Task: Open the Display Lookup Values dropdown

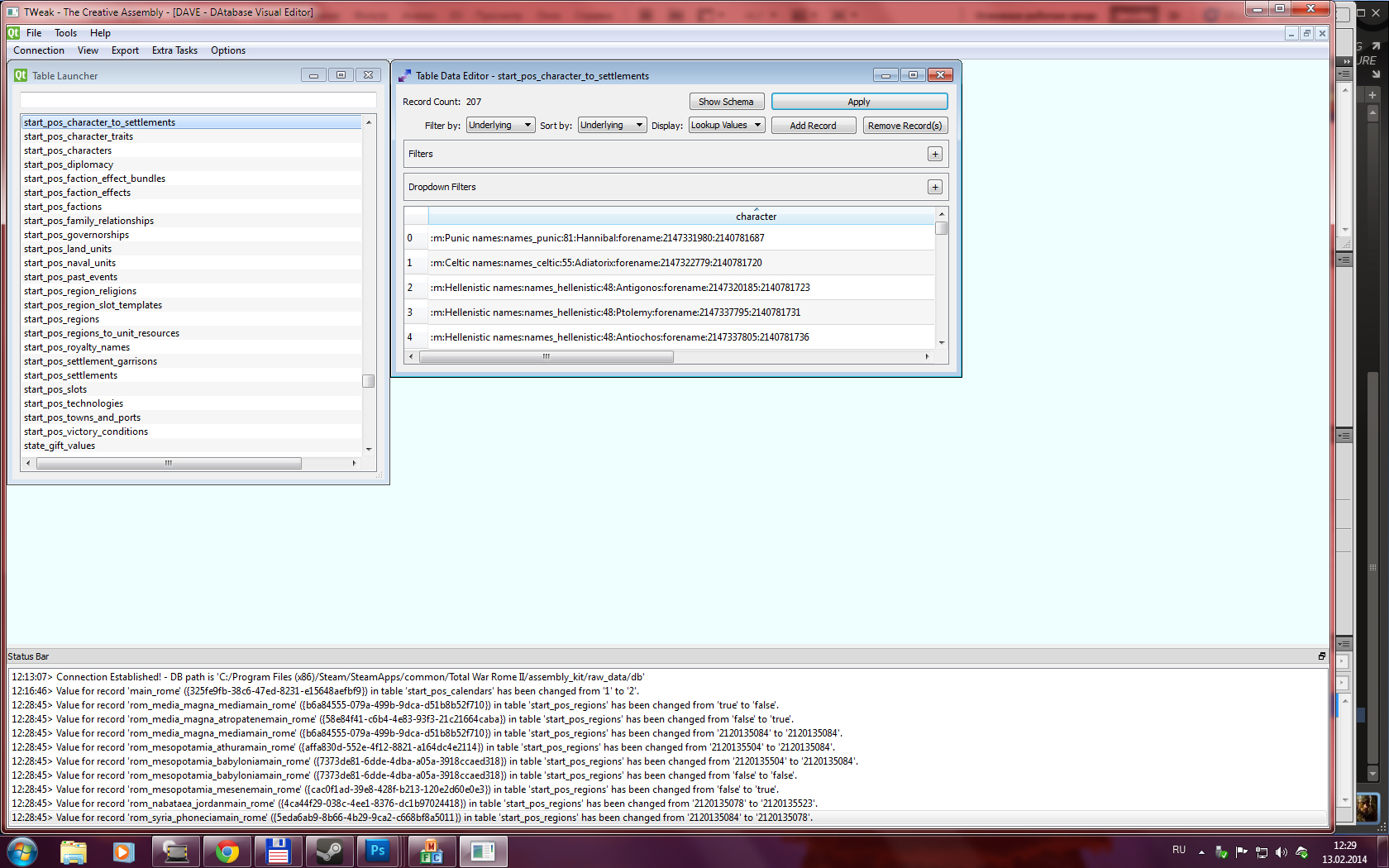Action: click(x=727, y=126)
